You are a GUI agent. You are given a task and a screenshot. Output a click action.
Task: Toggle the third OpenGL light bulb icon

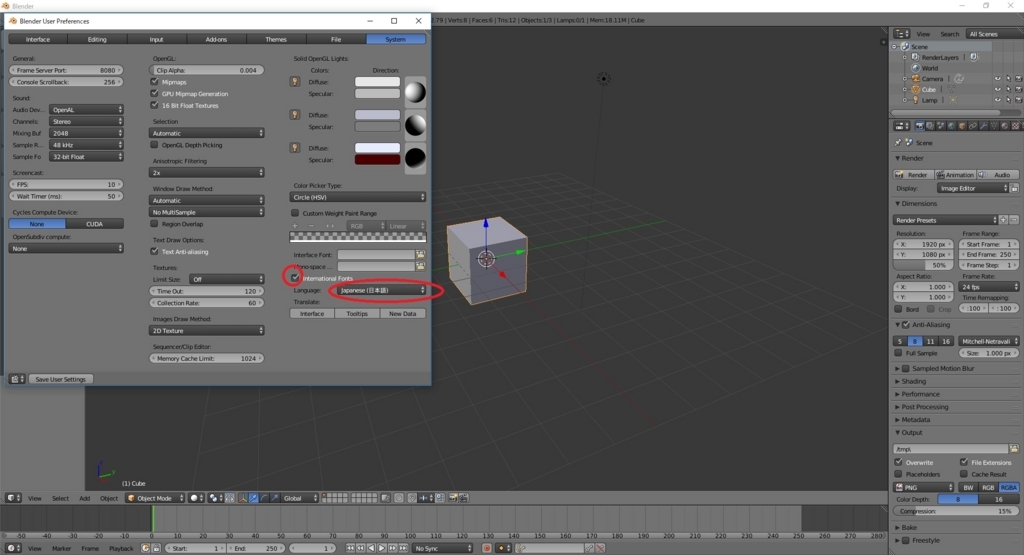pos(295,148)
